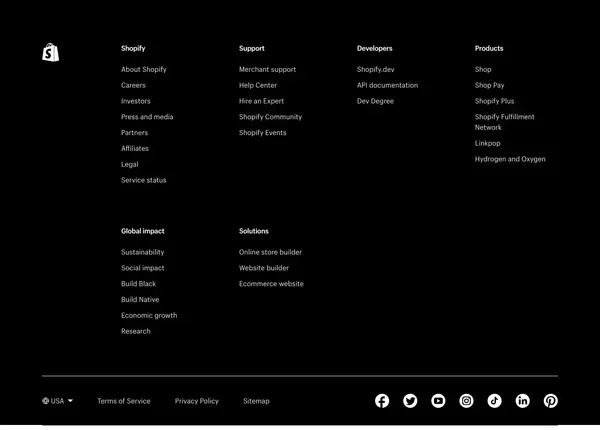
Task: Go to Shopify Plus link
Action: 494,101
